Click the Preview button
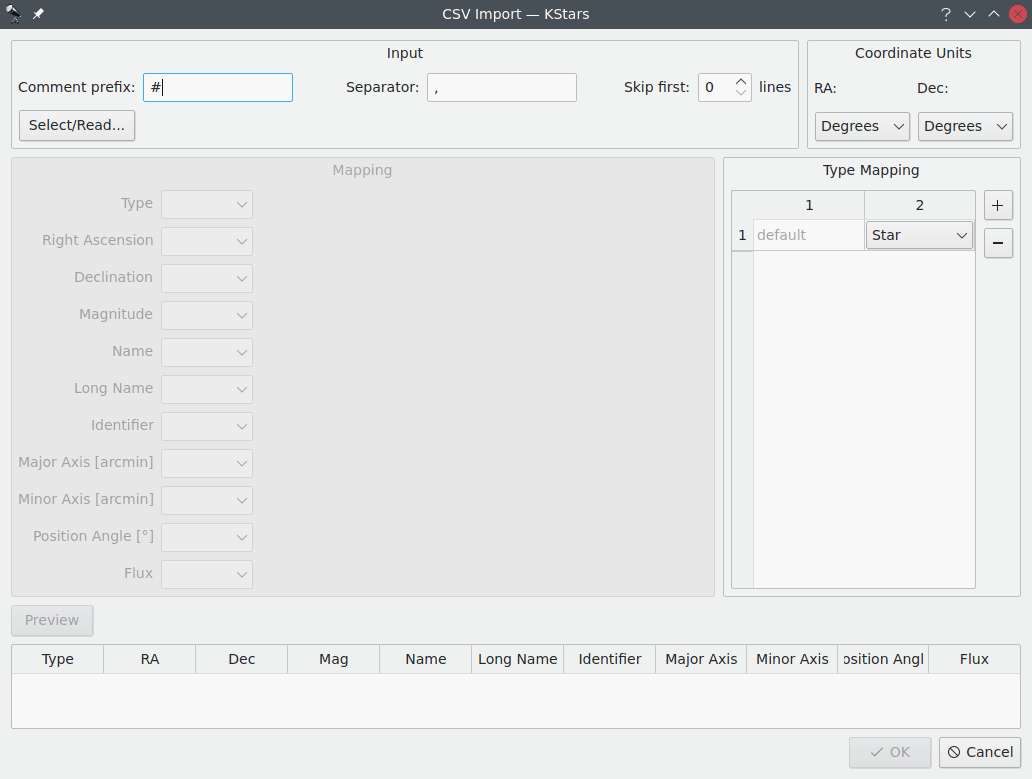 click(x=52, y=620)
